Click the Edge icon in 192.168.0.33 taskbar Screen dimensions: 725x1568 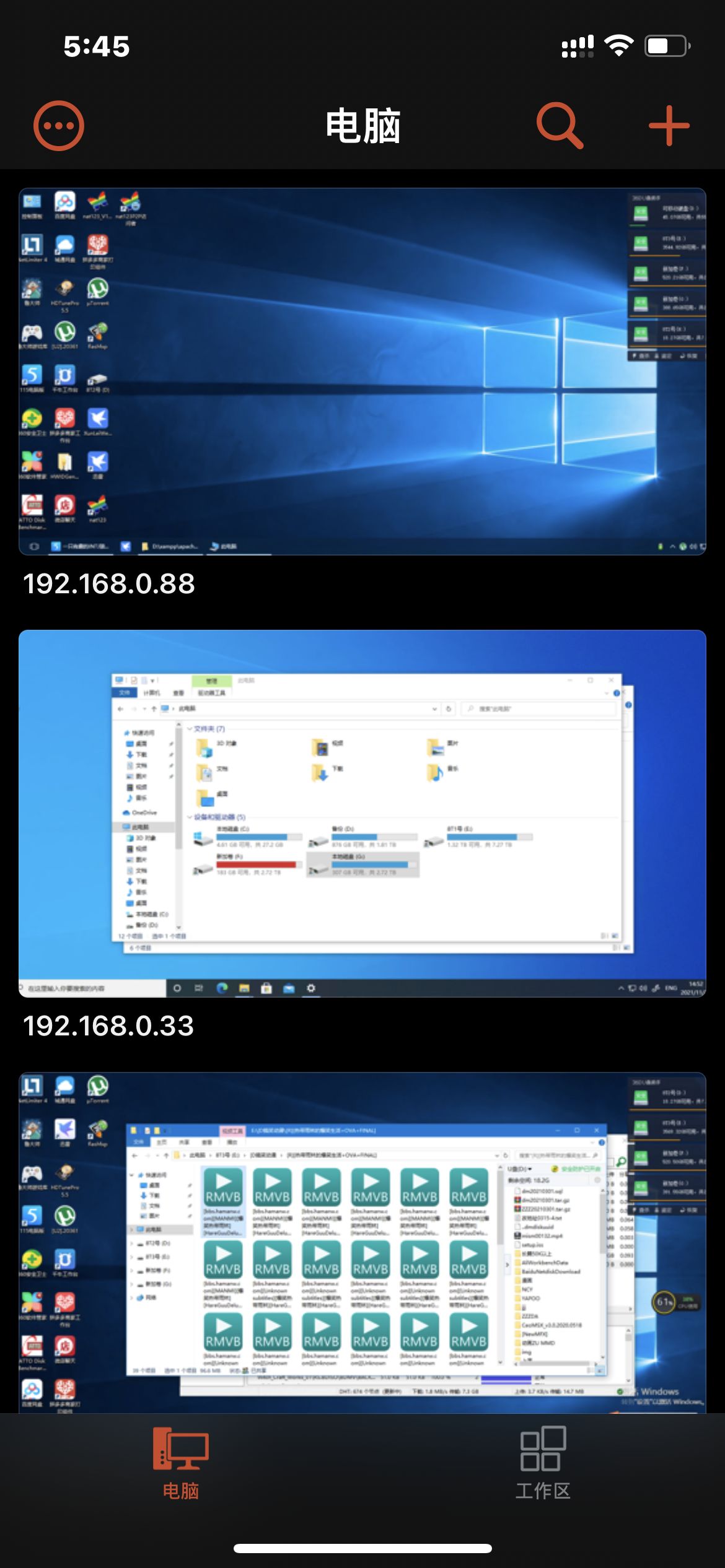coord(222,988)
